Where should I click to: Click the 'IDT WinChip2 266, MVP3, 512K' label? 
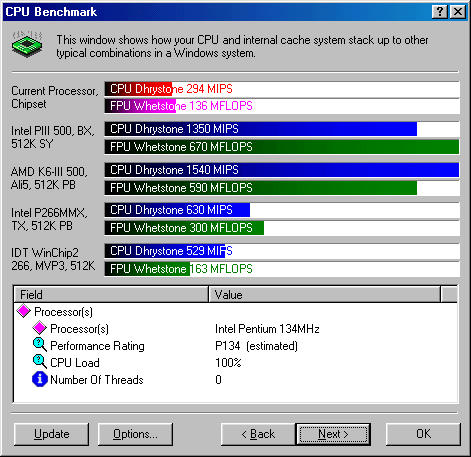click(53, 259)
